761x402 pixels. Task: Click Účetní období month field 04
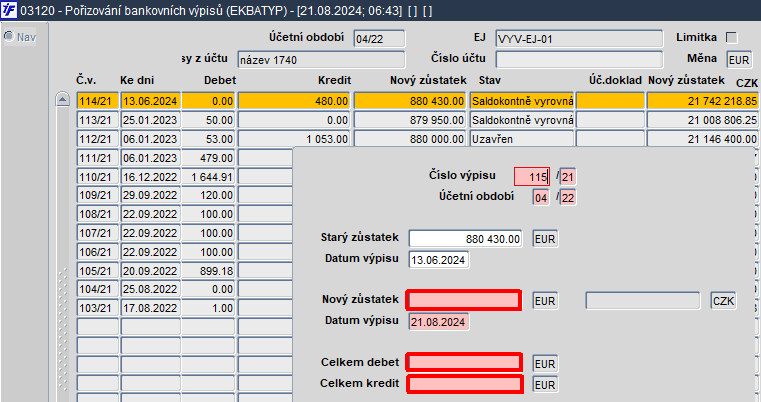click(541, 198)
